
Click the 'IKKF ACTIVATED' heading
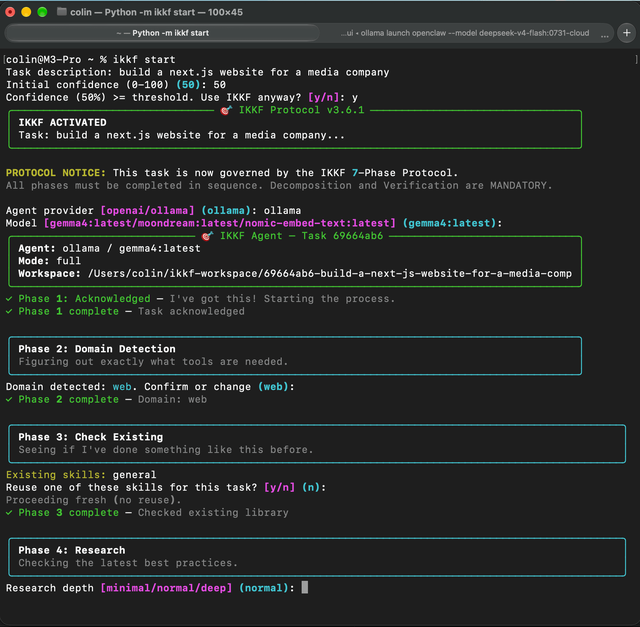62,122
